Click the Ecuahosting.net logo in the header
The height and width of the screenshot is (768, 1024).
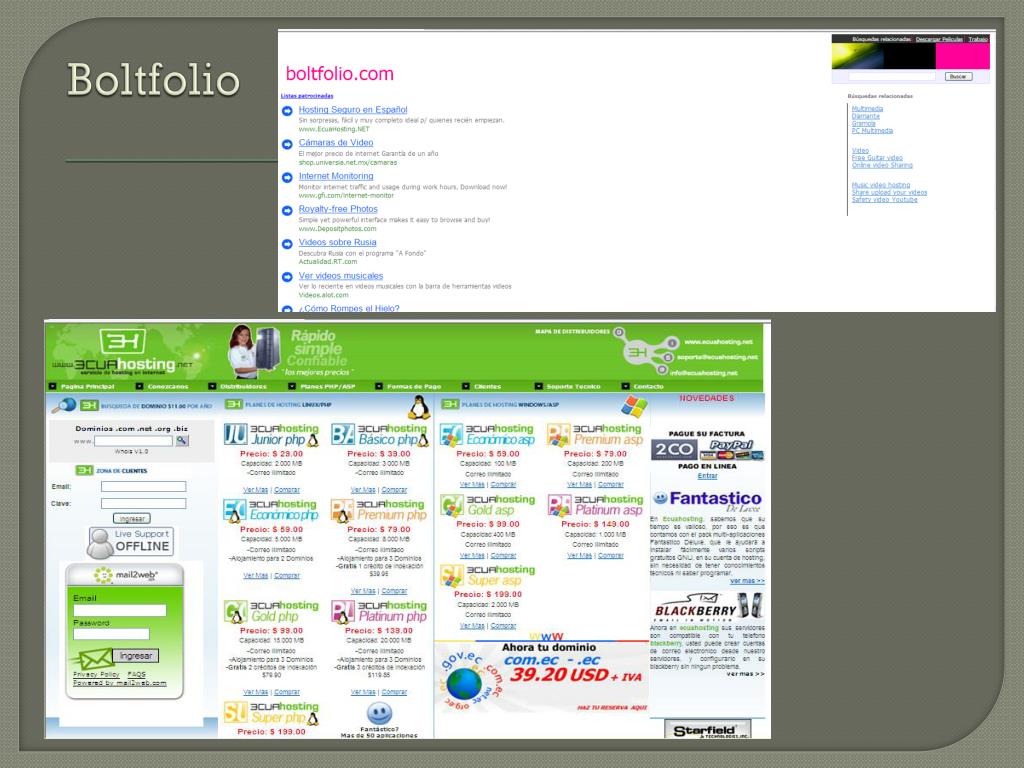tap(123, 353)
